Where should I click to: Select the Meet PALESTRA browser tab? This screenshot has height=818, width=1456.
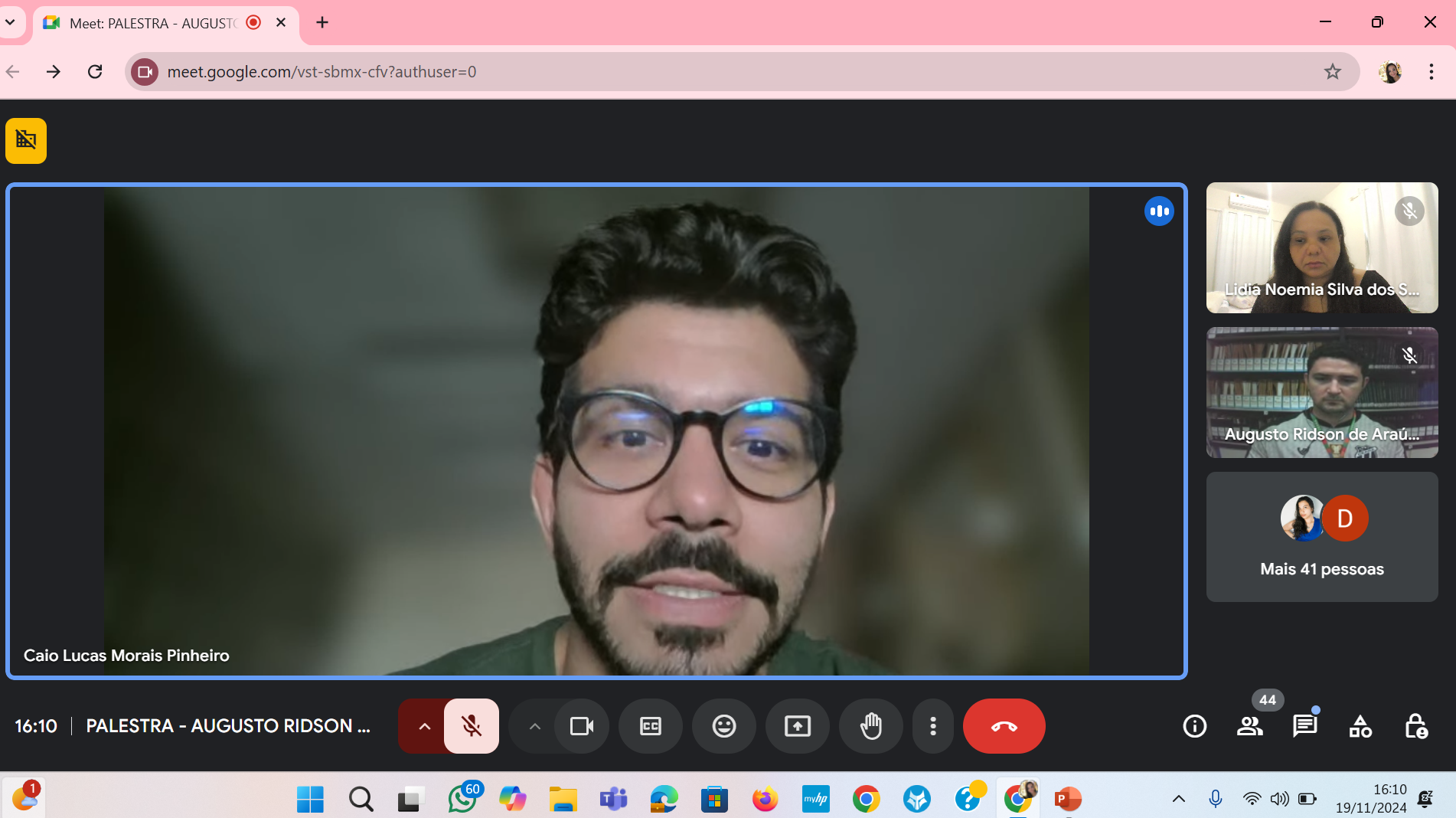(153, 23)
